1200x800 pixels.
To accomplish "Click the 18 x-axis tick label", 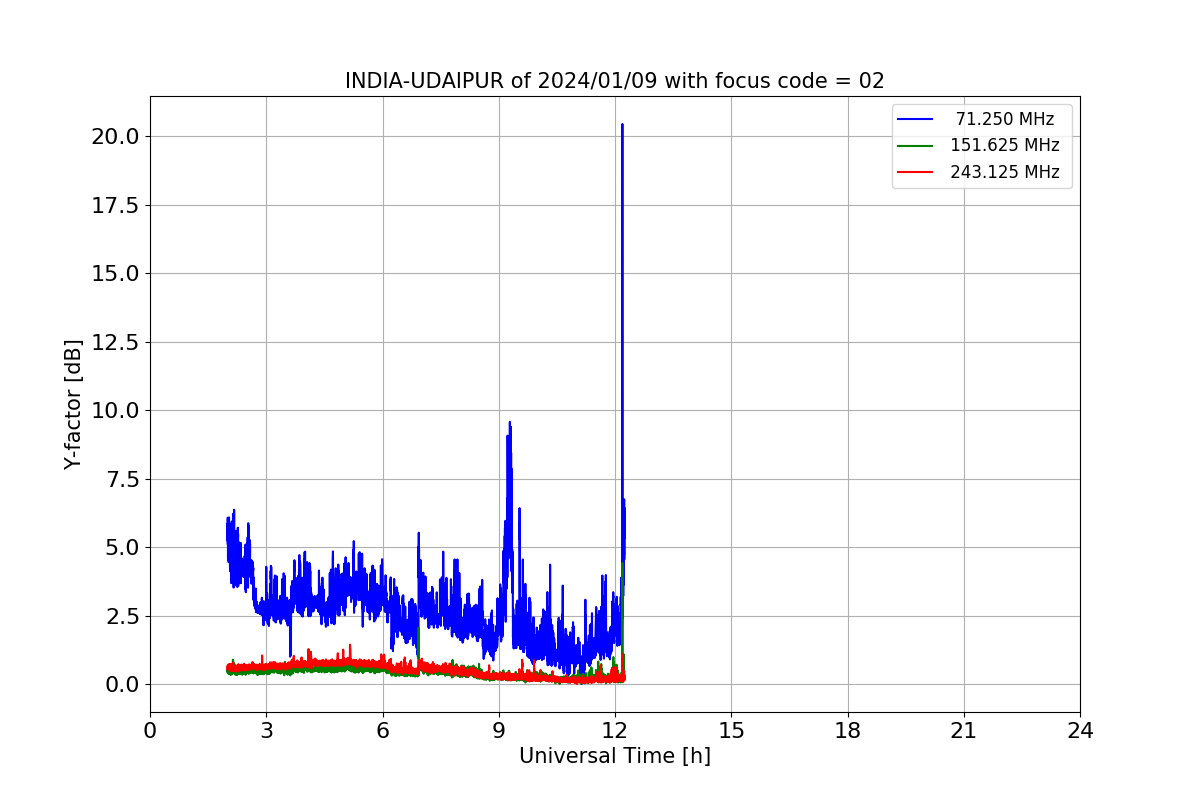I will coord(848,731).
